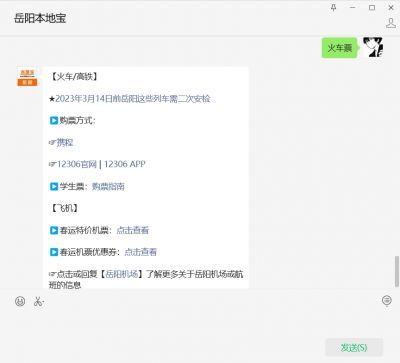Open 学生票 购票指南 link
The height and width of the screenshot is (363, 400).
pos(108,186)
